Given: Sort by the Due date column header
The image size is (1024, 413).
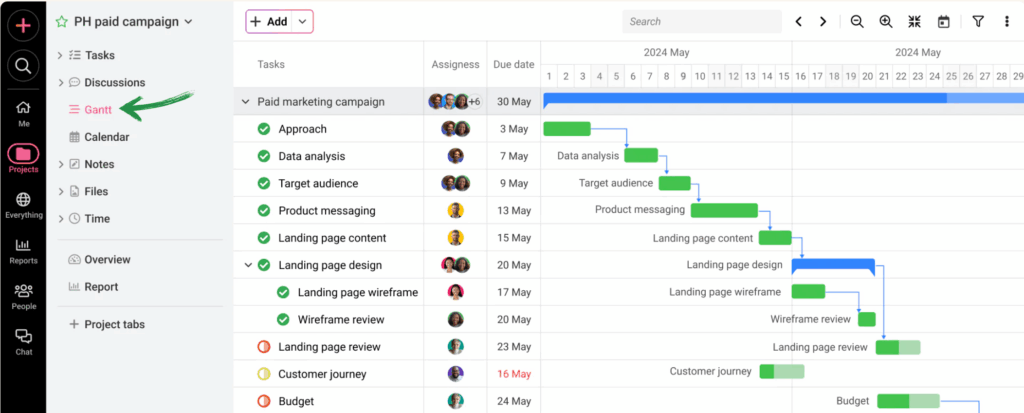Looking at the screenshot, I should [x=513, y=64].
